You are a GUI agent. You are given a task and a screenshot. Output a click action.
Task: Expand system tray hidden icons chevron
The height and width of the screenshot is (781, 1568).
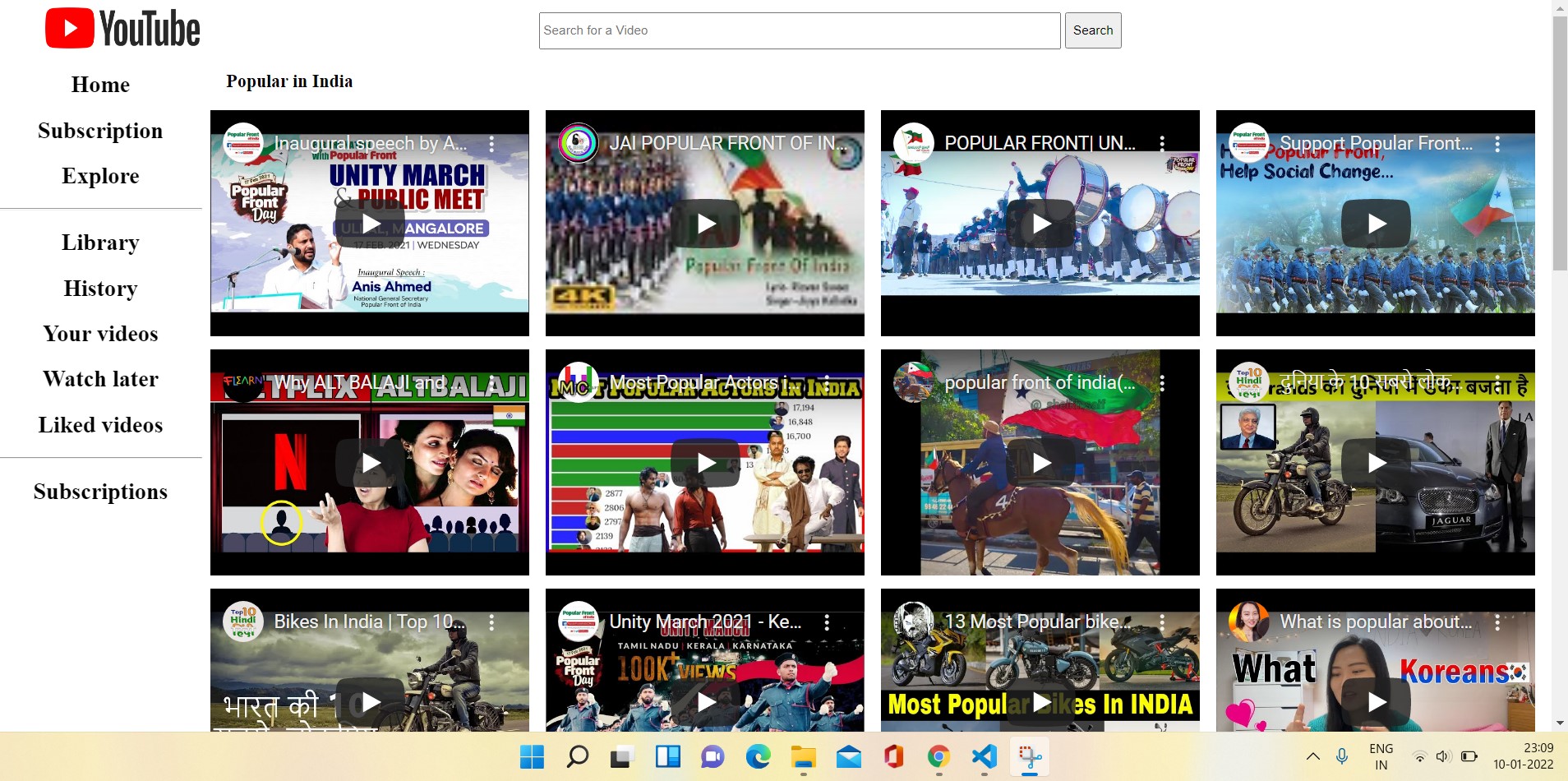pyautogui.click(x=1313, y=756)
